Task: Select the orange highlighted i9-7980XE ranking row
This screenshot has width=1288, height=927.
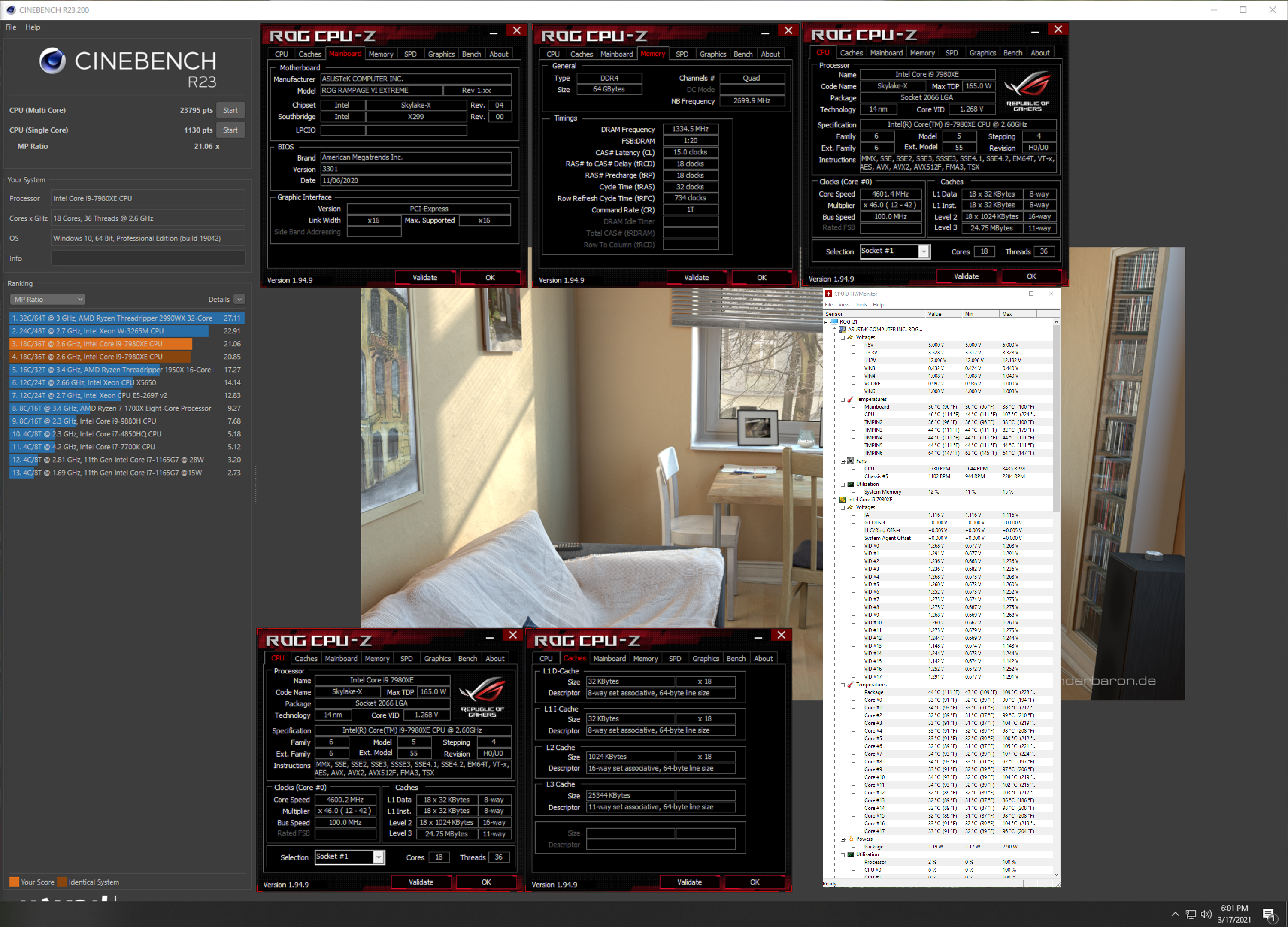Action: 127,344
